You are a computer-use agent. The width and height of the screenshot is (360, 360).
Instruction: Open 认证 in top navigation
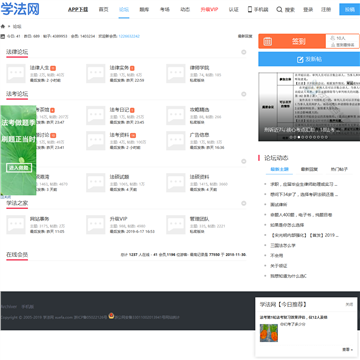(x=234, y=10)
